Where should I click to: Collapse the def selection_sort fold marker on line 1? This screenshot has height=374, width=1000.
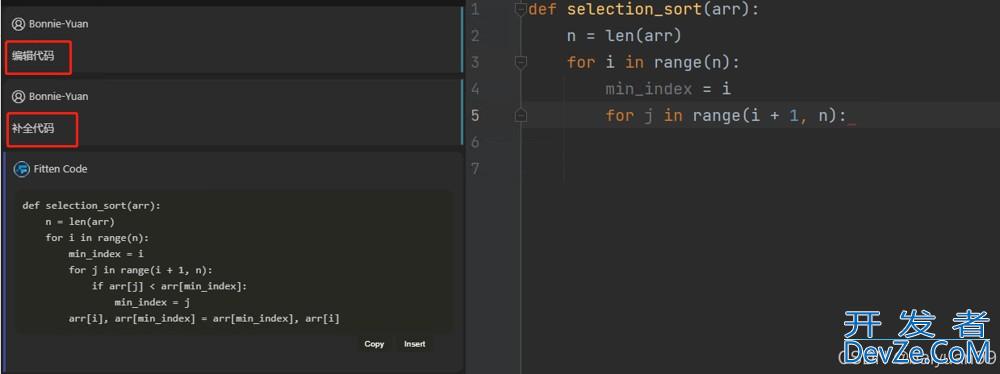[521, 9]
